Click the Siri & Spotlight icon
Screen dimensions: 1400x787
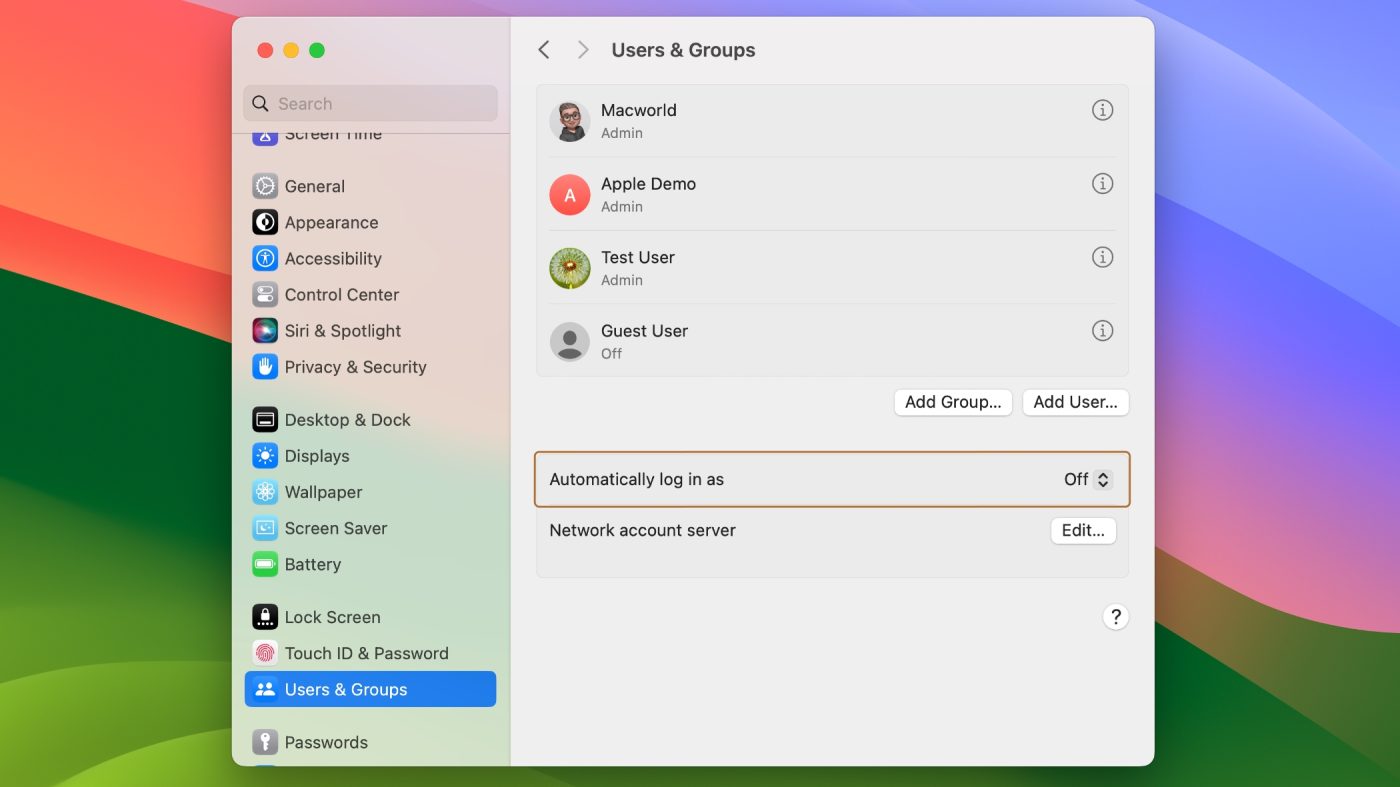point(265,331)
